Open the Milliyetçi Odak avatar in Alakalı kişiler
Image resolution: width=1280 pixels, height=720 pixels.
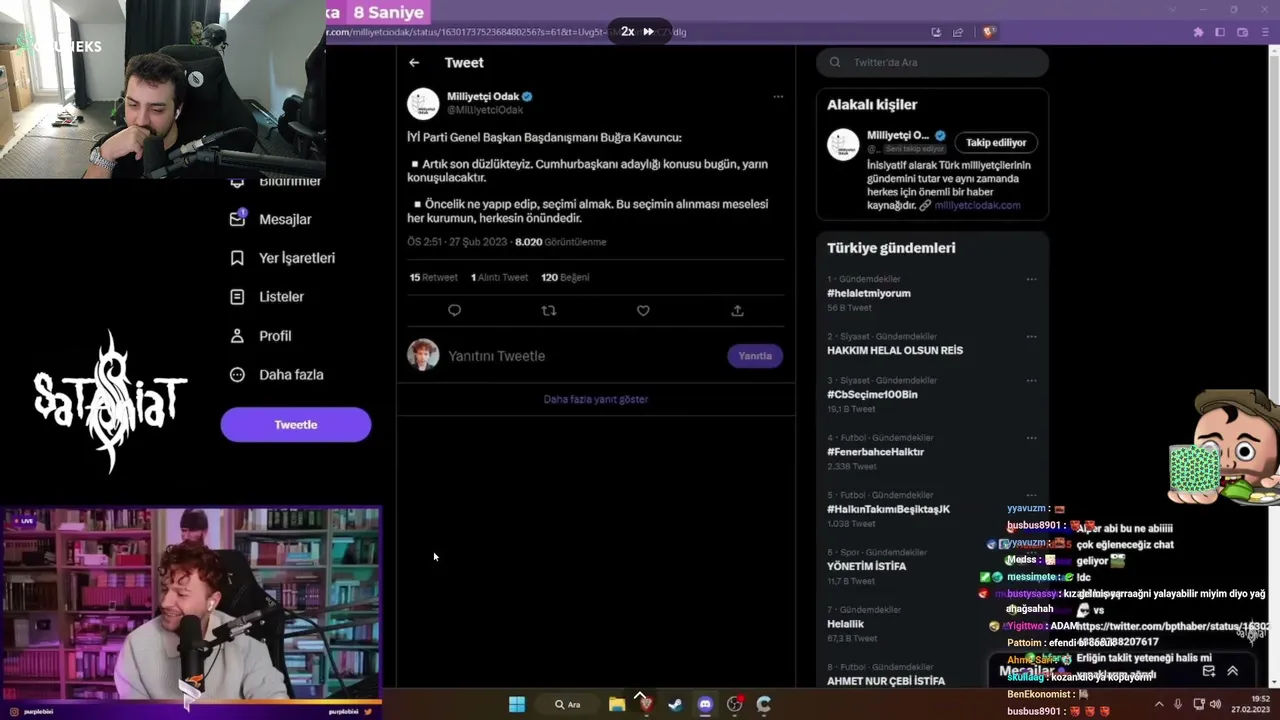[x=843, y=144]
